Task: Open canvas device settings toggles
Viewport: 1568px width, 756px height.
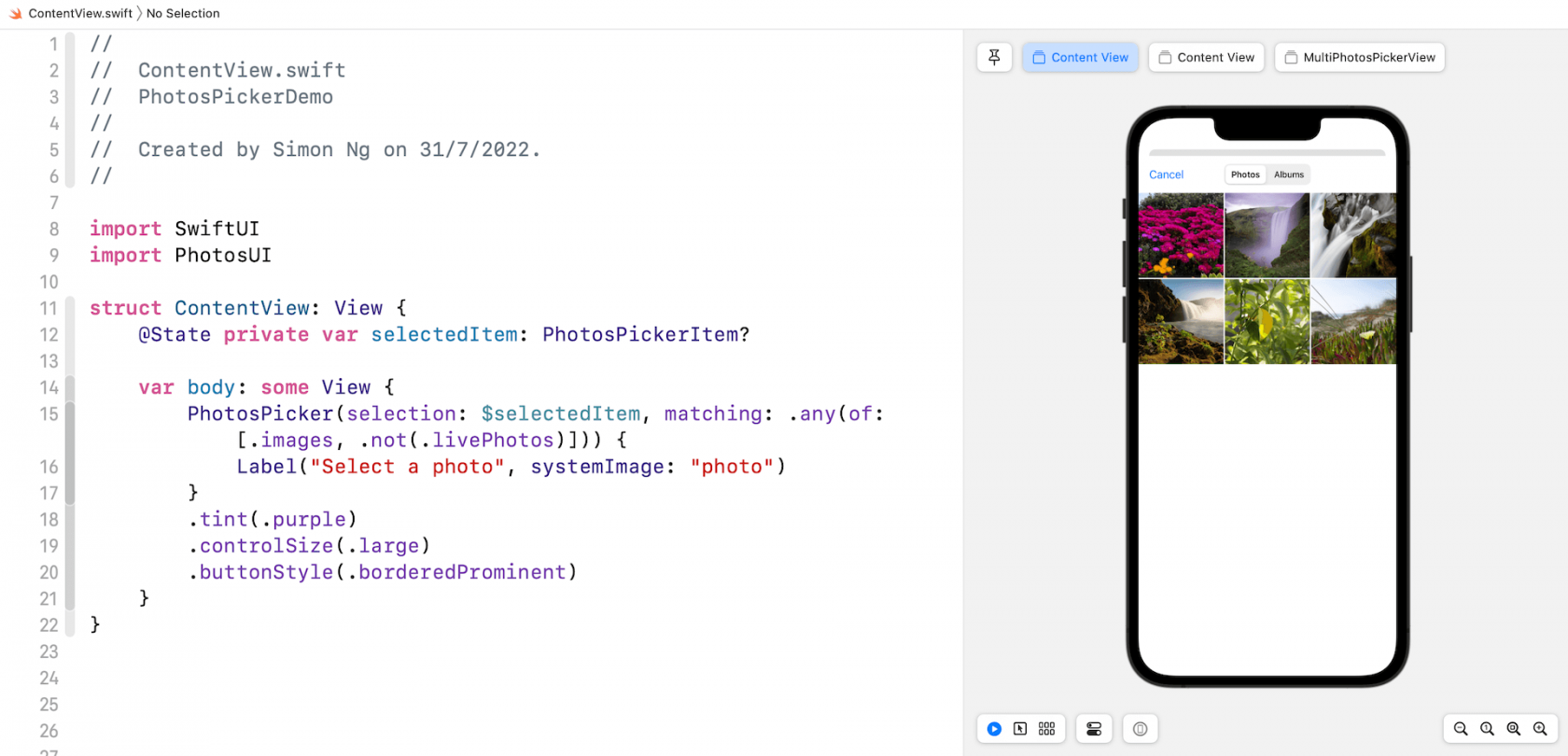Action: 1094,729
